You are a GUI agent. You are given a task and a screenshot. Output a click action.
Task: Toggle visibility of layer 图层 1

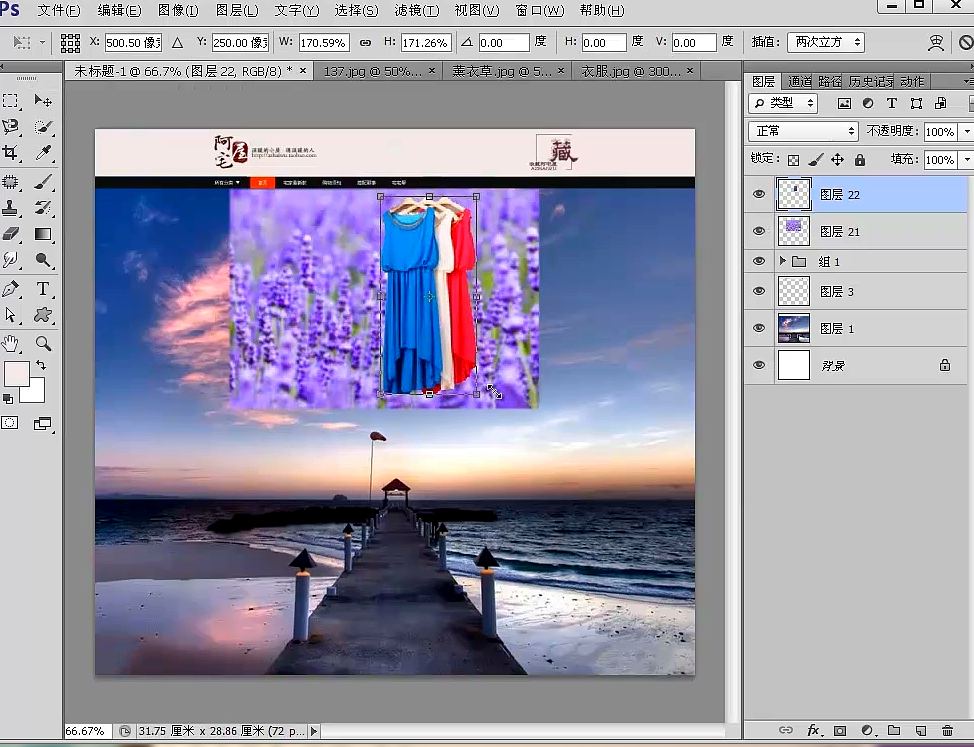coord(759,328)
